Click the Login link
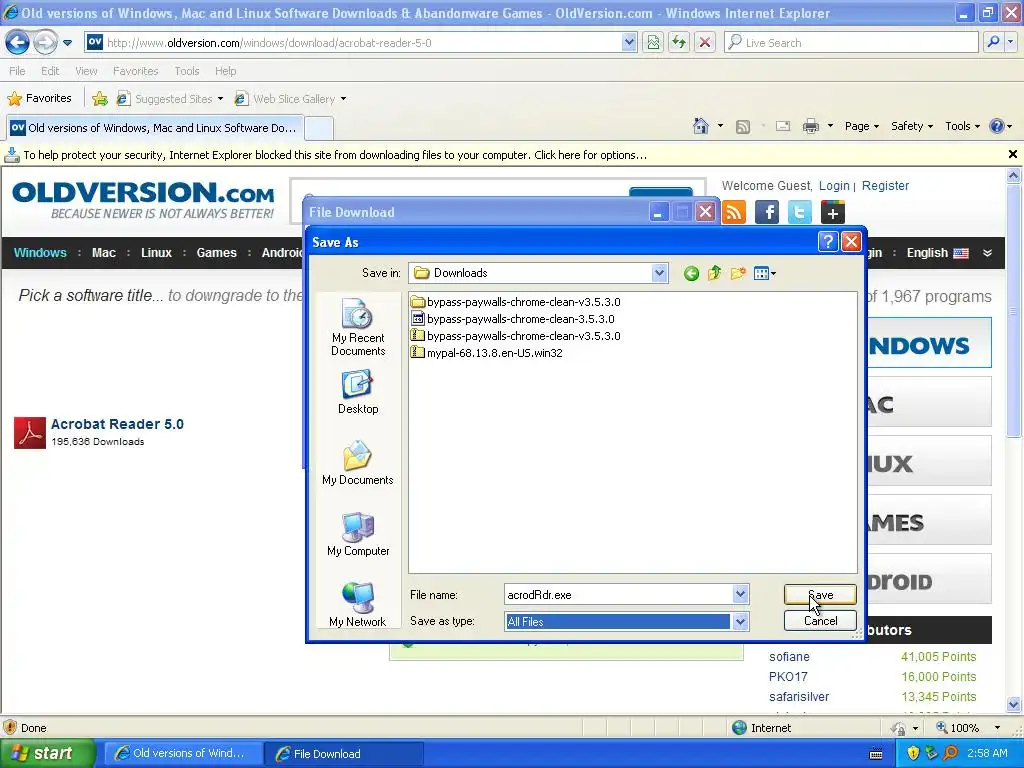 [834, 185]
